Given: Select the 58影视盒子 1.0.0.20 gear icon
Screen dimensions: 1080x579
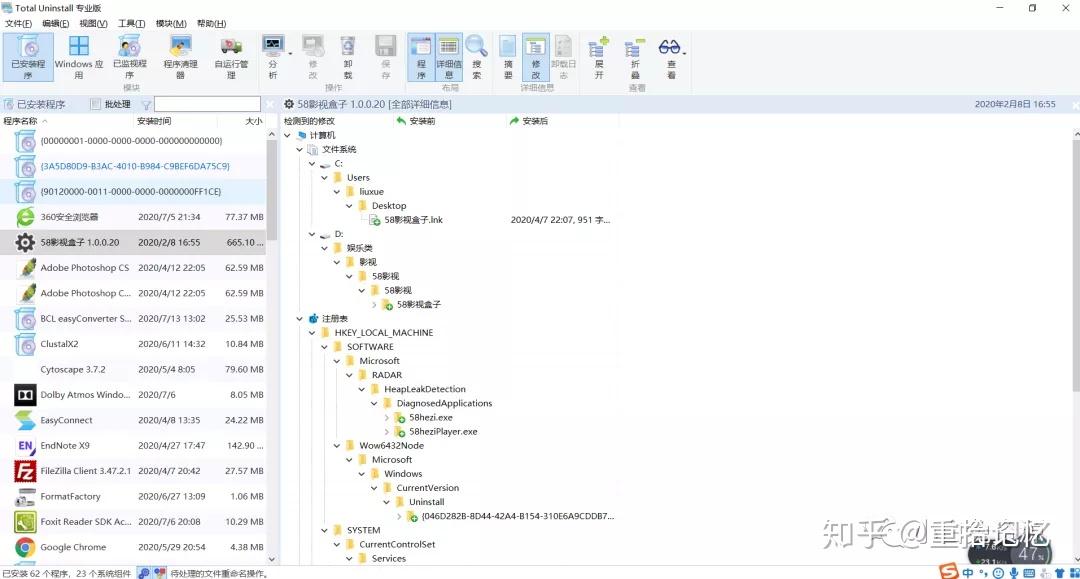Looking at the screenshot, I should pyautogui.click(x=25, y=242).
